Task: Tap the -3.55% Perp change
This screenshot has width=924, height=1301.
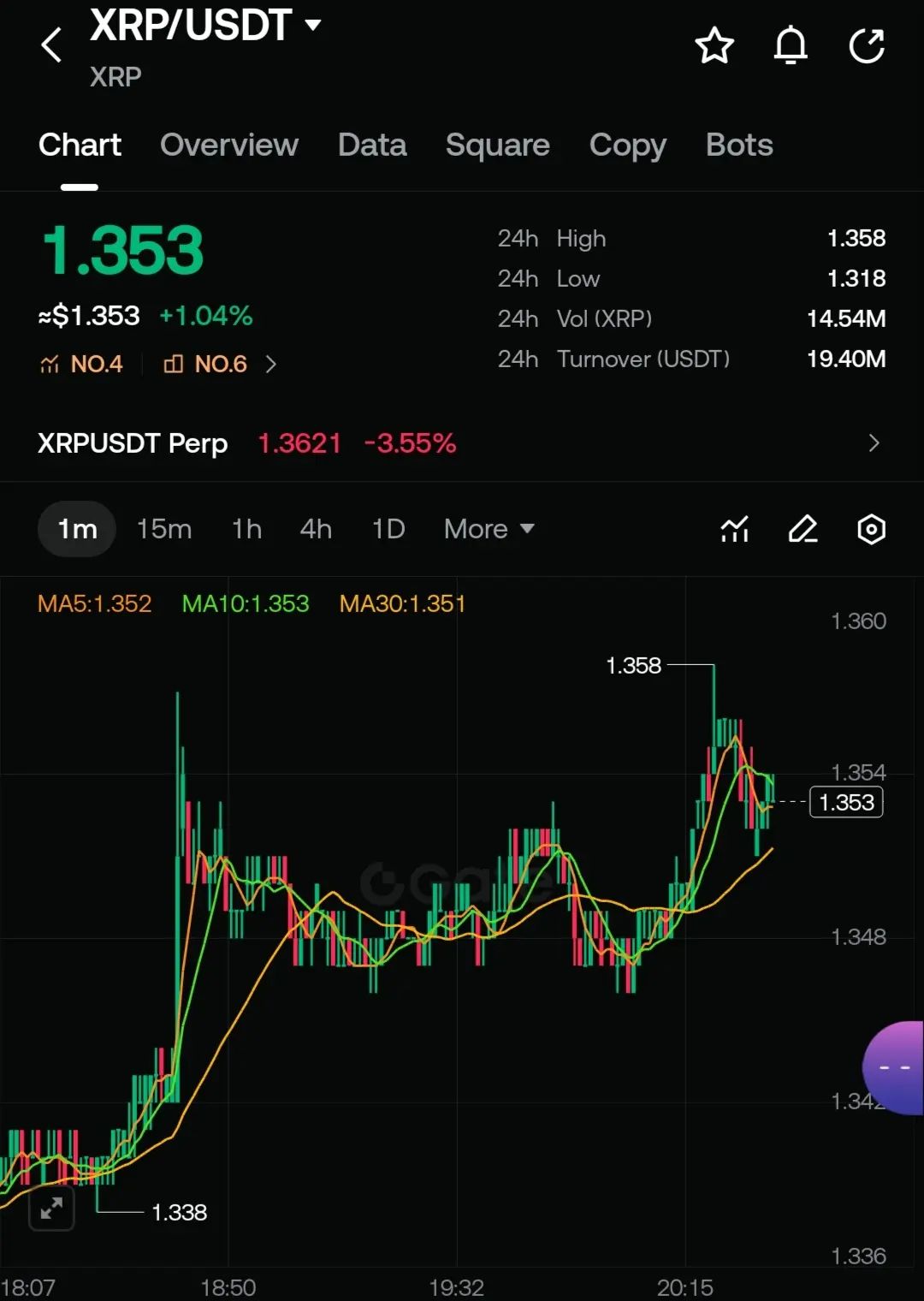Action: point(410,443)
